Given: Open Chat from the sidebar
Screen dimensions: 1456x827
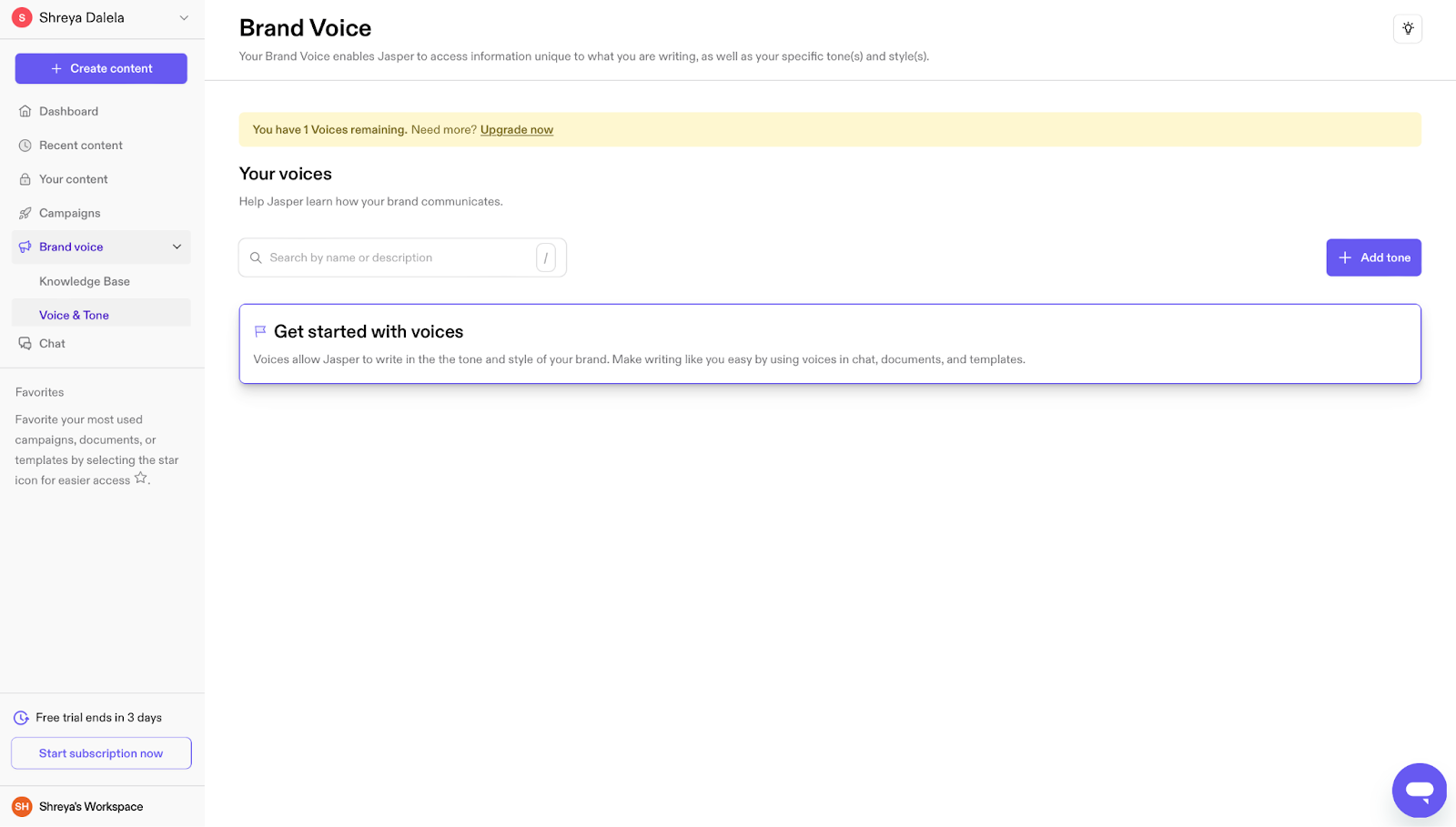Looking at the screenshot, I should click(101, 343).
